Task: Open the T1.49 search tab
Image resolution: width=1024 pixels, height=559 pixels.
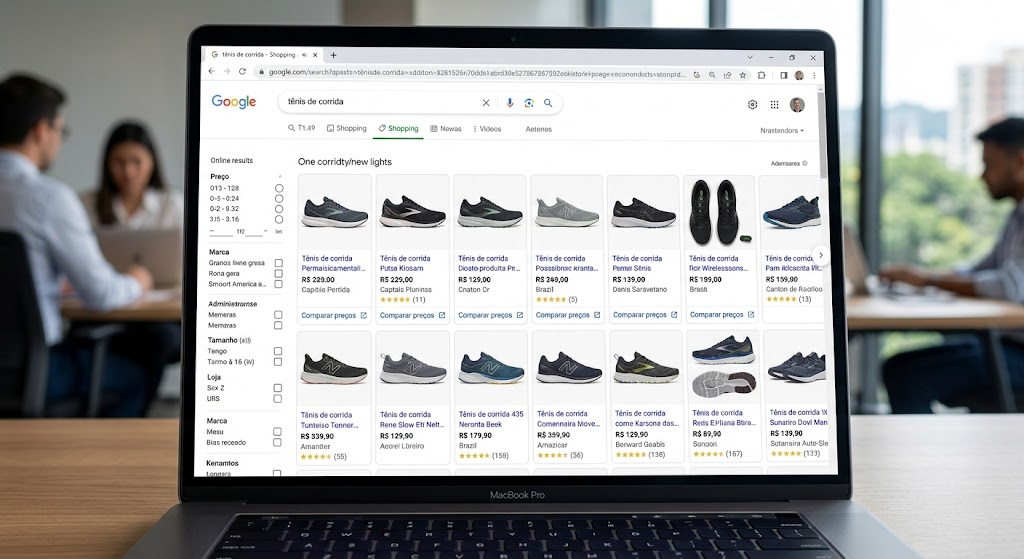Action: (x=302, y=128)
